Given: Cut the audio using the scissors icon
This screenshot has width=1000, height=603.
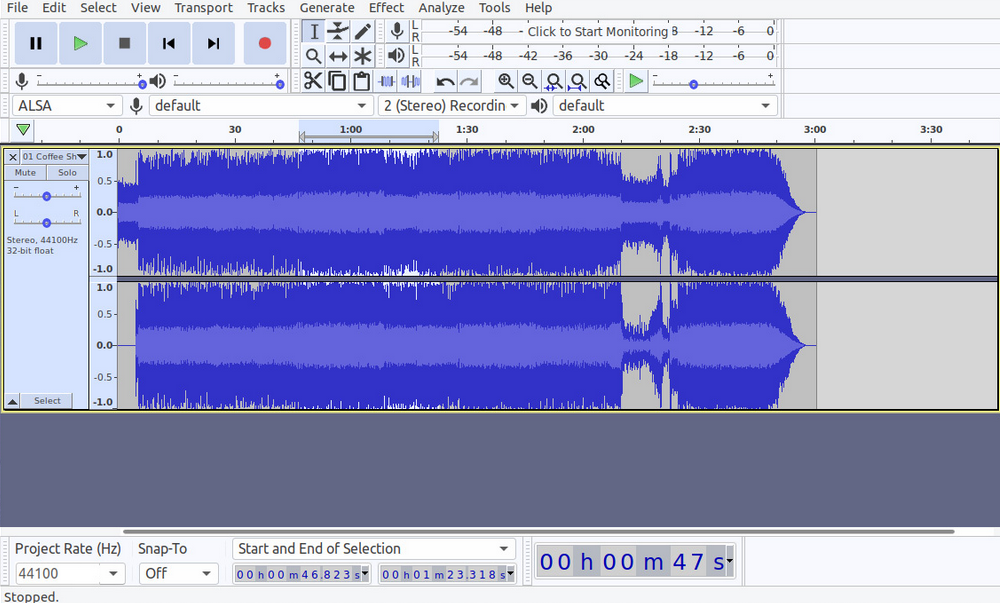Looking at the screenshot, I should 313,80.
